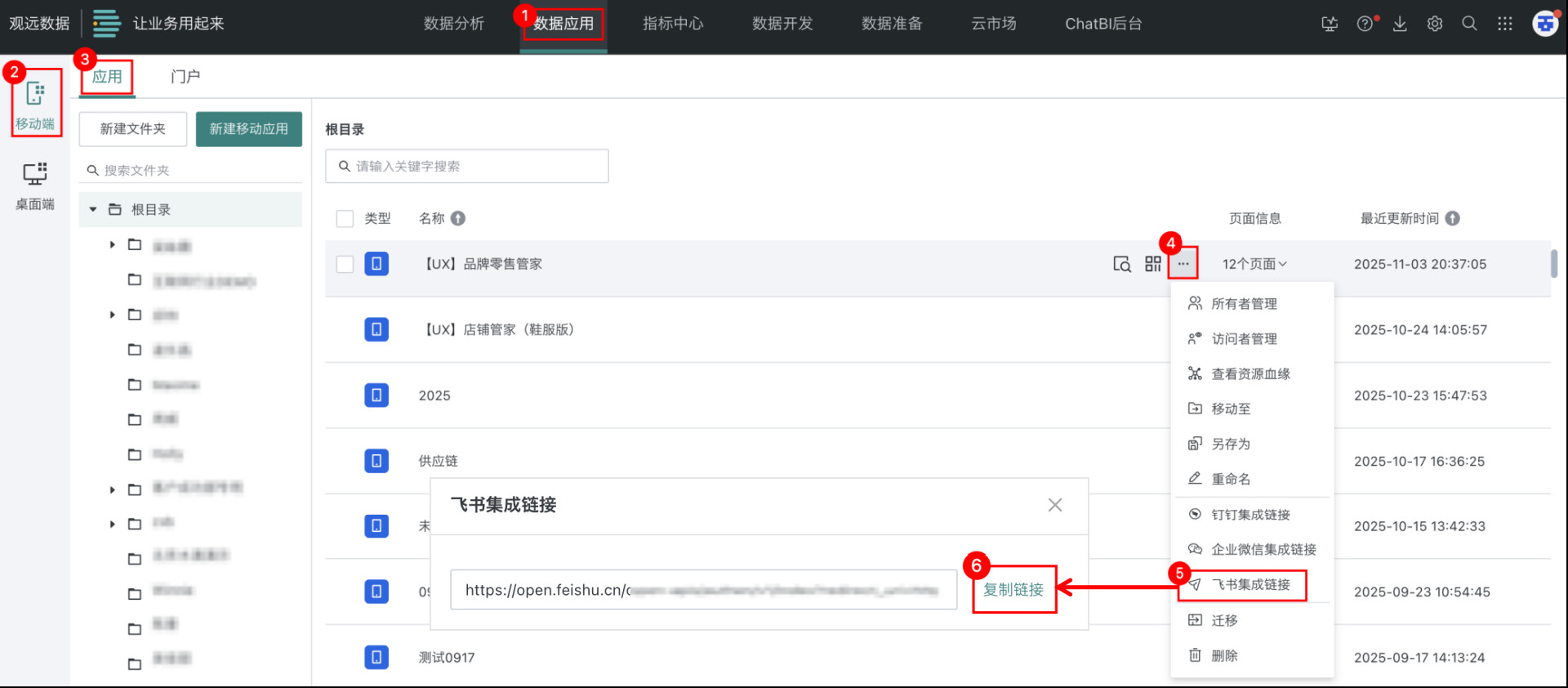1568x688 pixels.
Task: Switch to the 门户 tab
Action: 185,77
